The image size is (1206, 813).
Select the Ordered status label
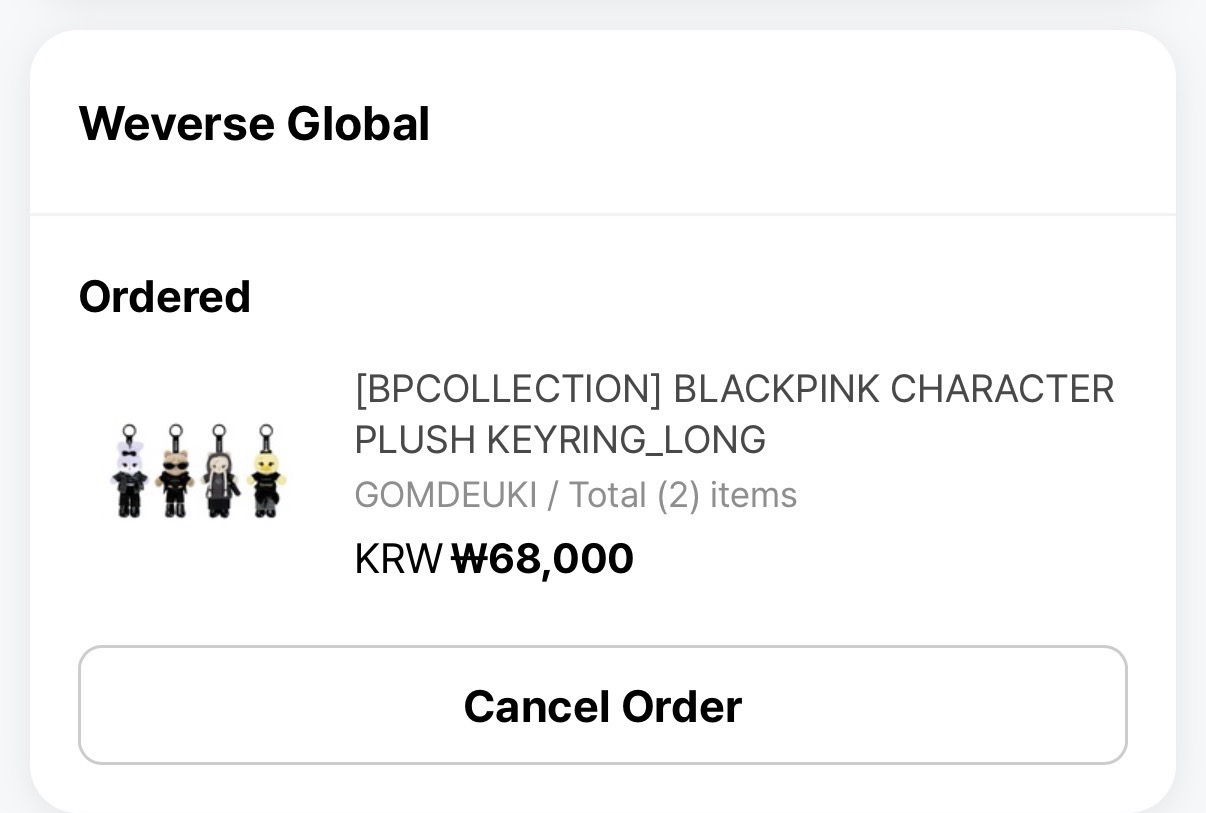point(164,297)
